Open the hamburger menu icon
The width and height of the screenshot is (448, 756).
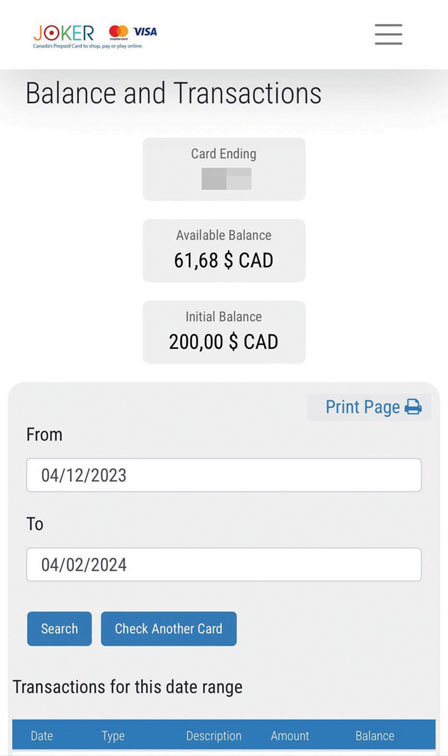pyautogui.click(x=388, y=34)
